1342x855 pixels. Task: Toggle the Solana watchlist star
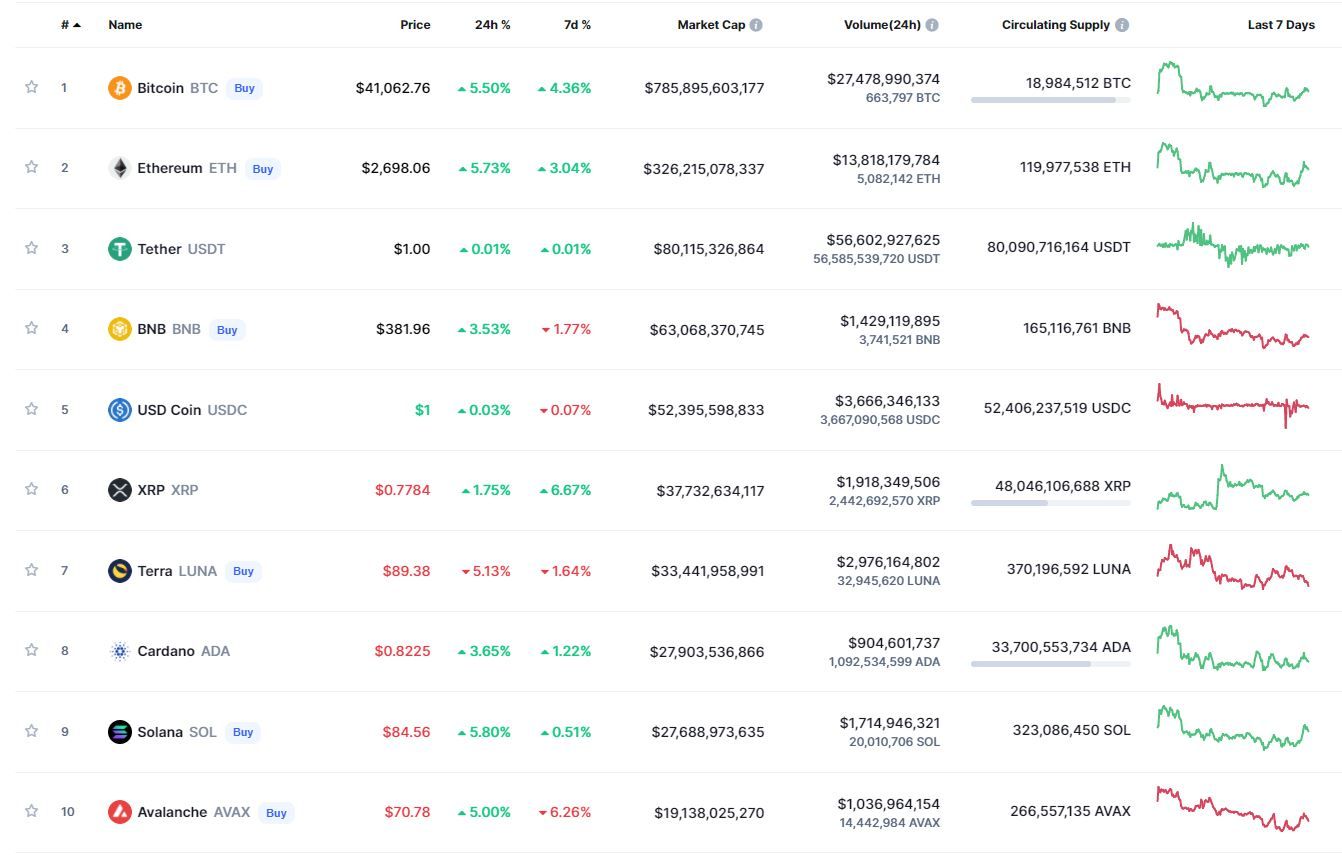(x=31, y=731)
